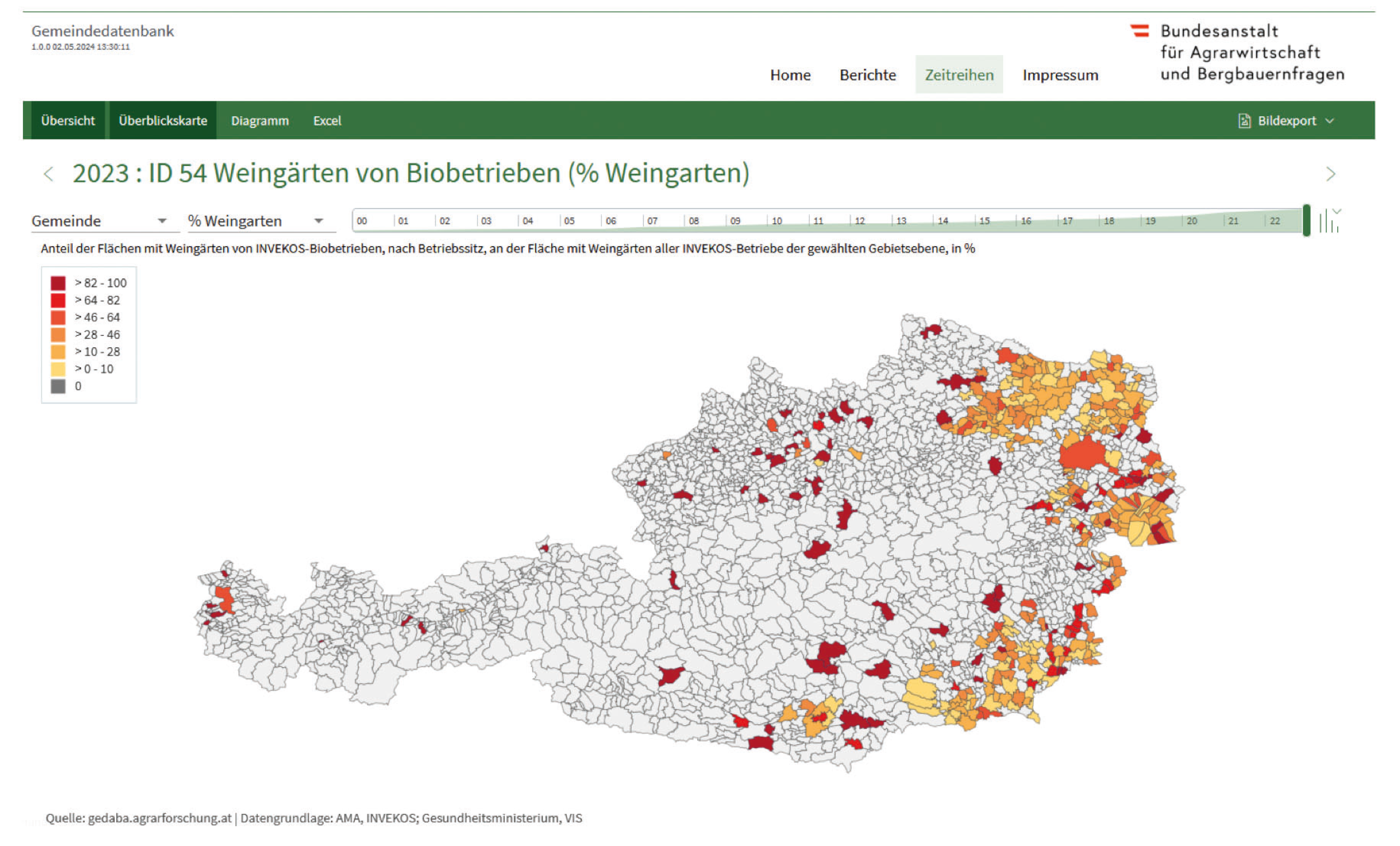
Task: Click the Austrian flag logo of Bundesanstalt
Action: (x=1140, y=31)
